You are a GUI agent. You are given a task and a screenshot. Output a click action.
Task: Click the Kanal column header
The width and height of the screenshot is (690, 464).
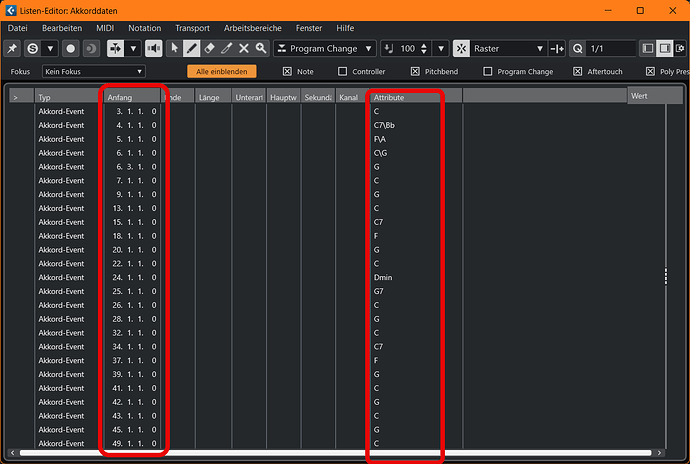click(352, 97)
